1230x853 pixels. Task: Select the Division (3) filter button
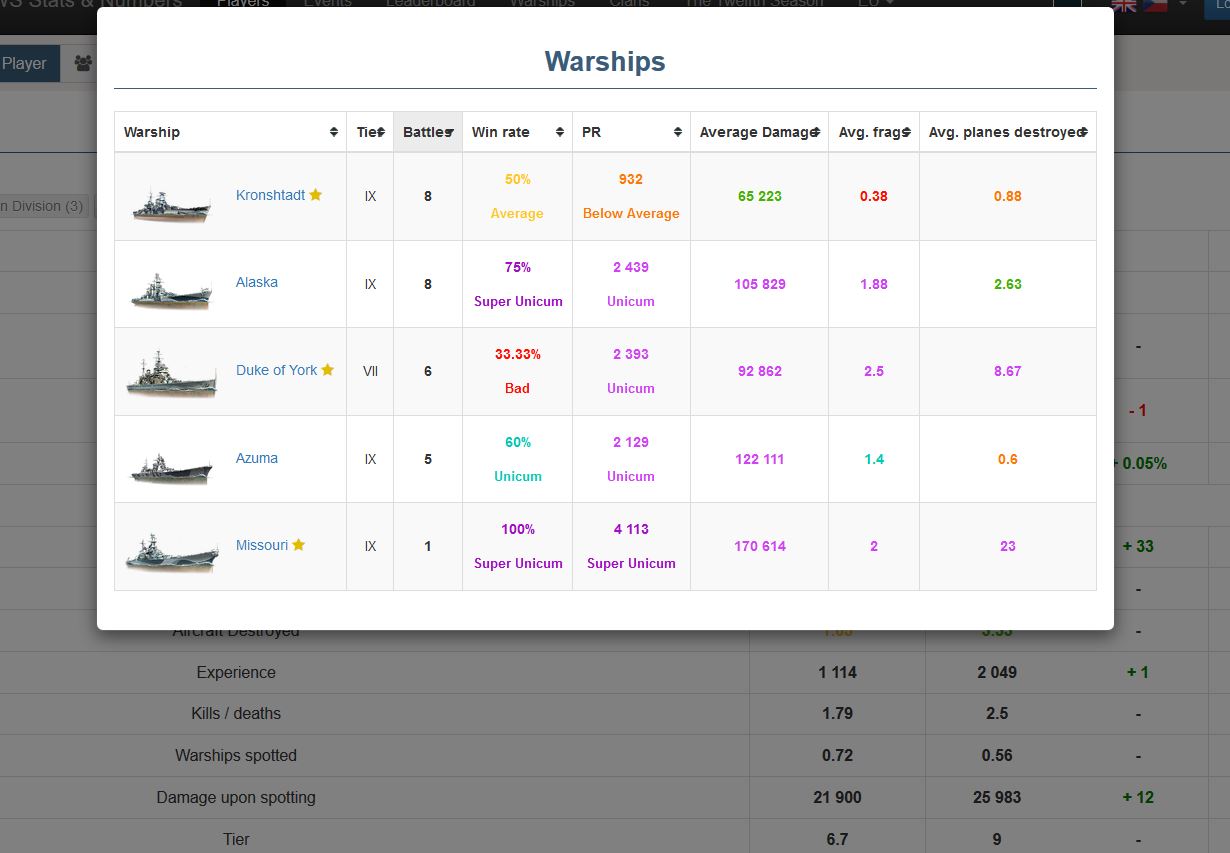43,206
